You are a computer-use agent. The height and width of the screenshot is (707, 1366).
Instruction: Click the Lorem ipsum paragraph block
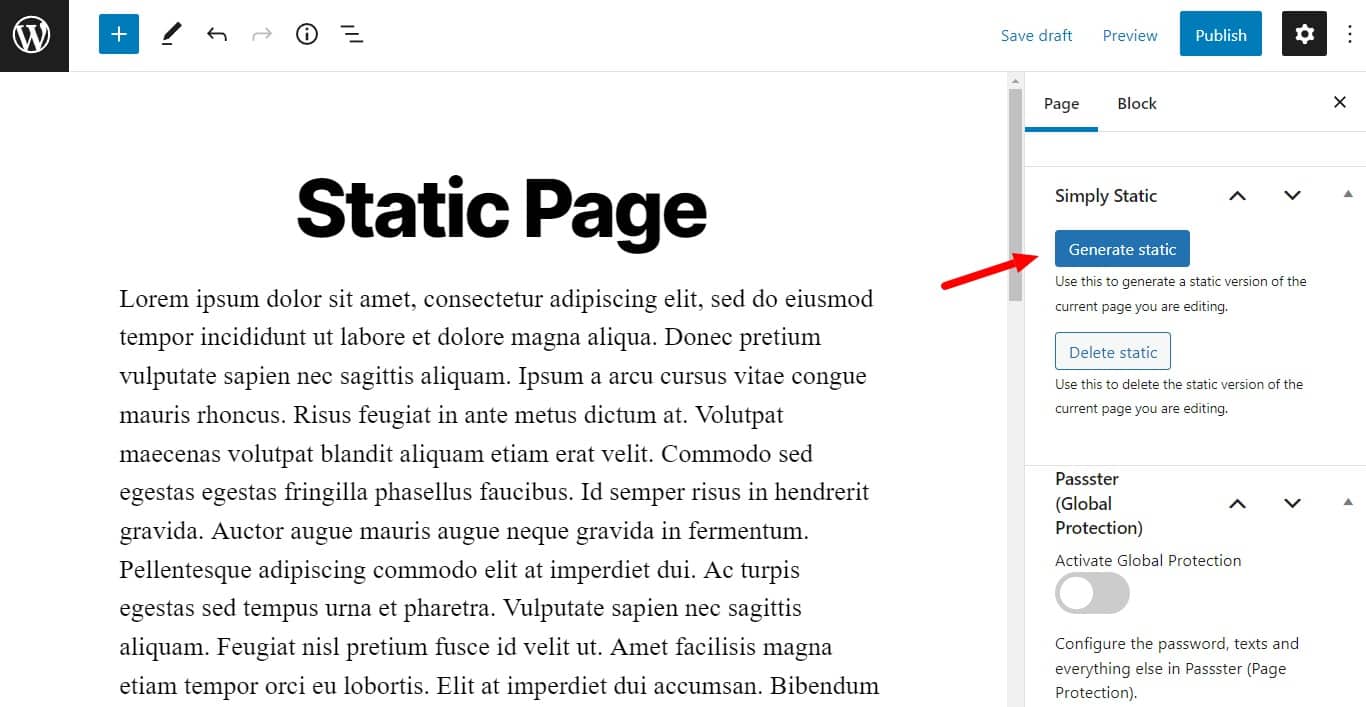coord(499,492)
